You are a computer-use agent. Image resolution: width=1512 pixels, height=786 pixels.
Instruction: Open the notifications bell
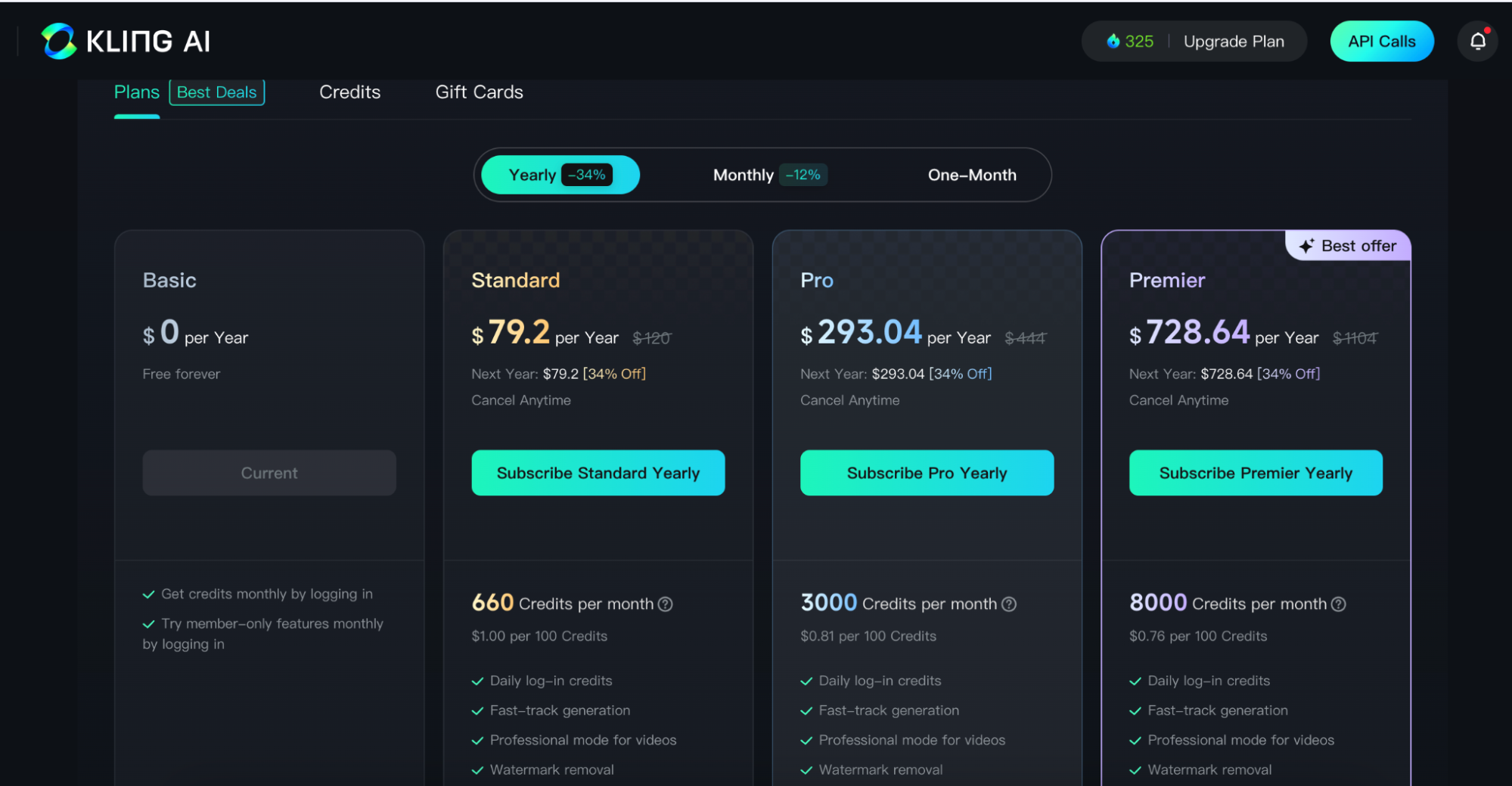click(1477, 41)
